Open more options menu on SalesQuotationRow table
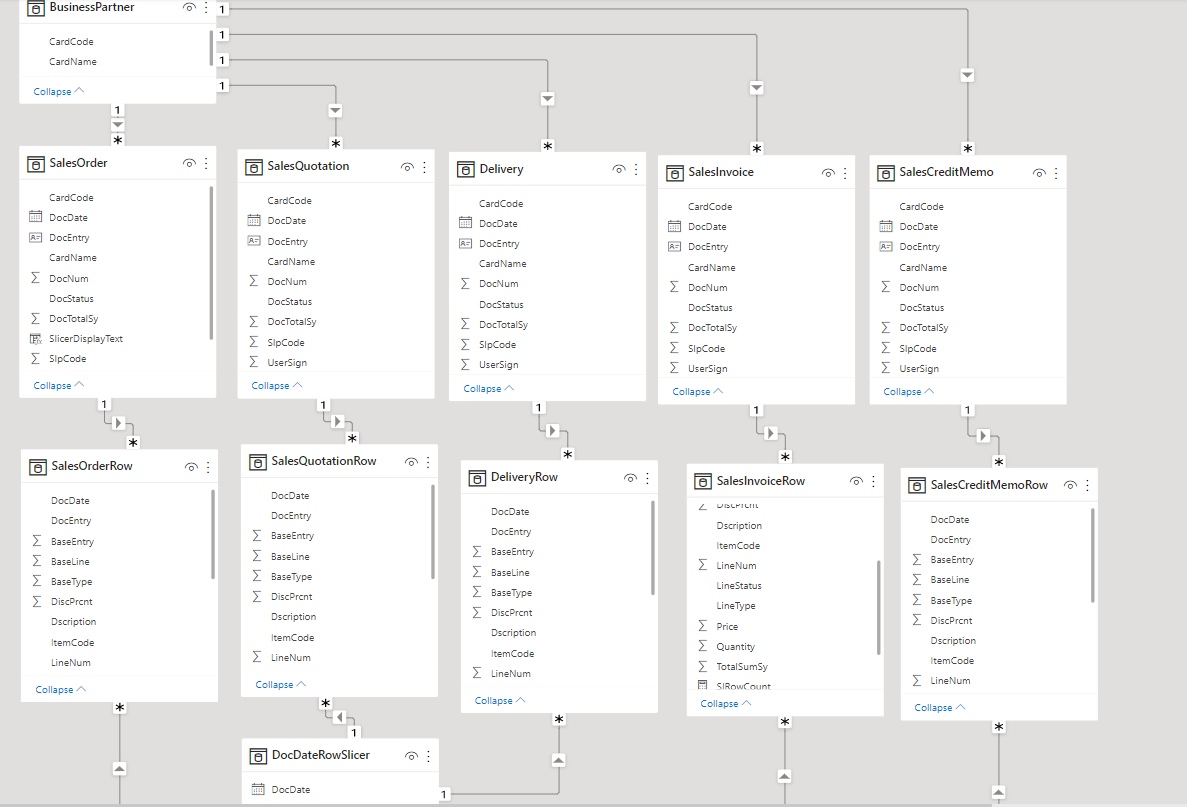The width and height of the screenshot is (1187, 807). click(x=428, y=461)
